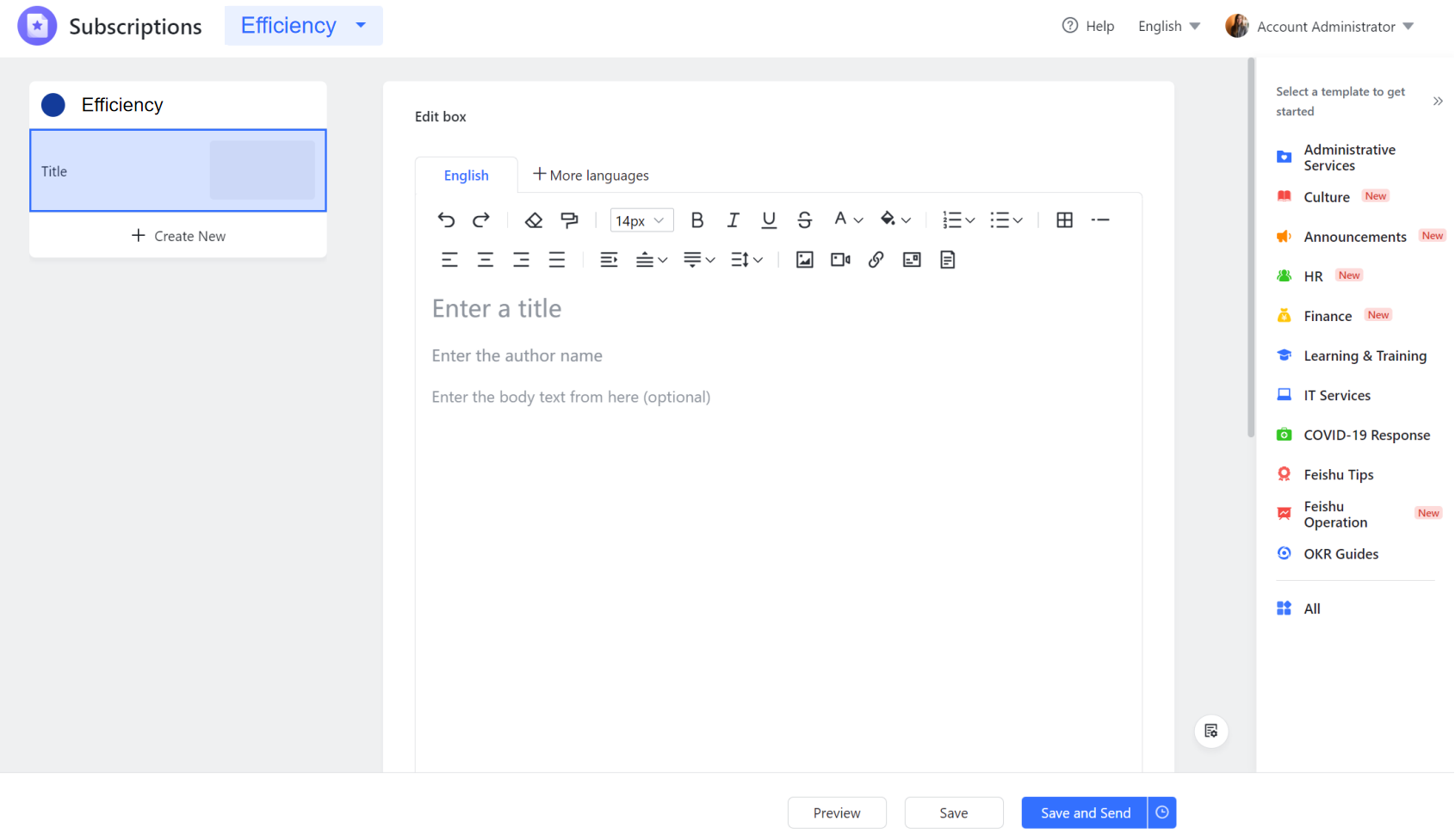Open the font size dropdown
The height and width of the screenshot is (840, 1455).
641,219
